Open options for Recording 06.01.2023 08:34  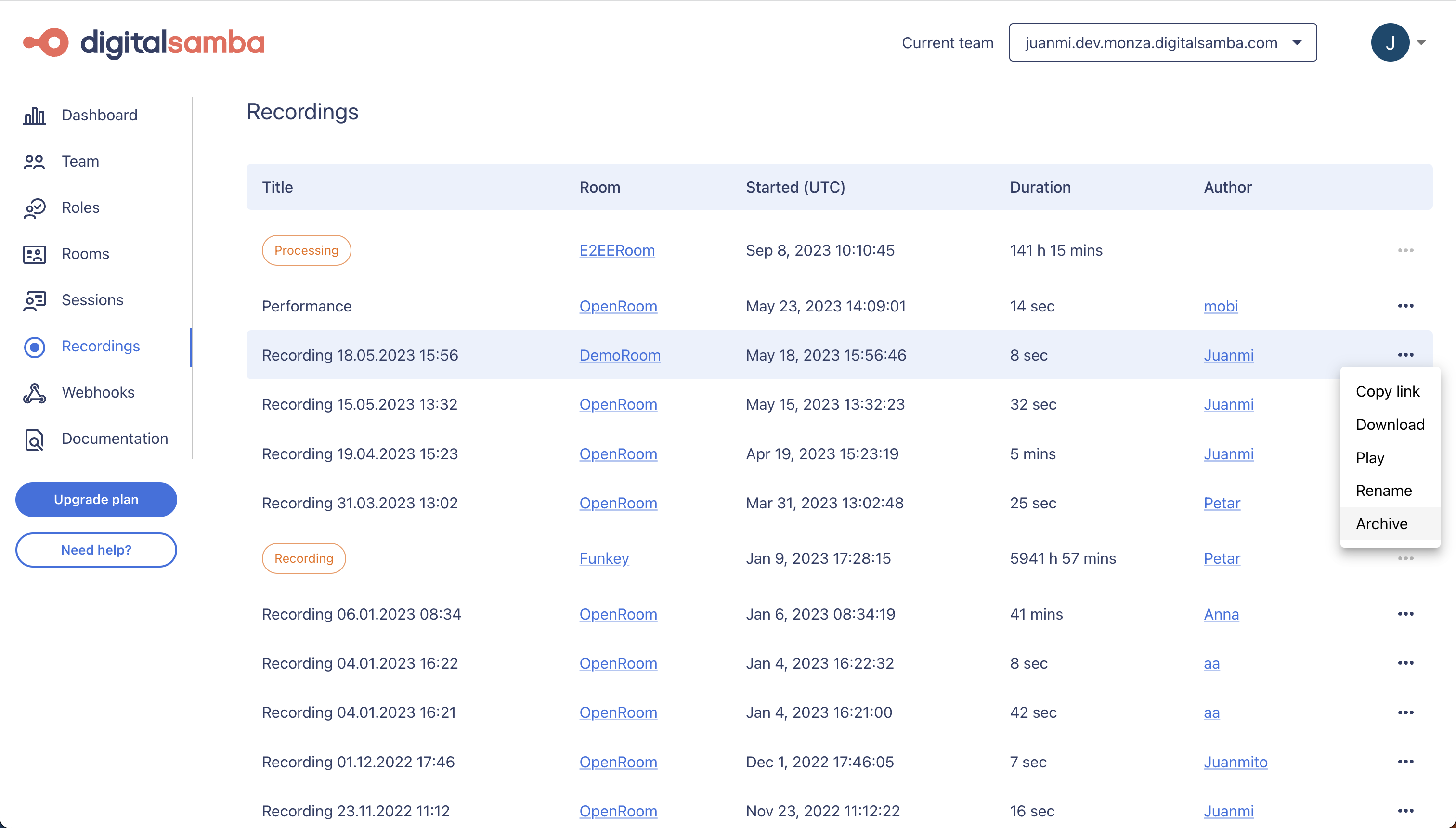1405,614
